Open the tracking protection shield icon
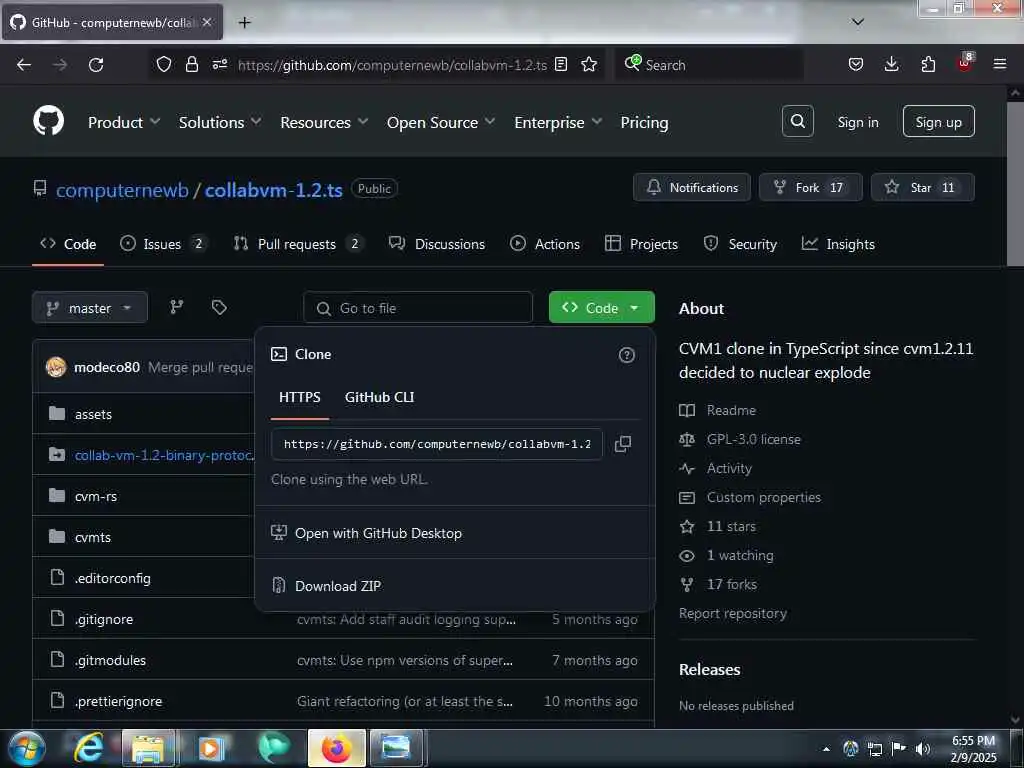1024x768 pixels. click(164, 64)
